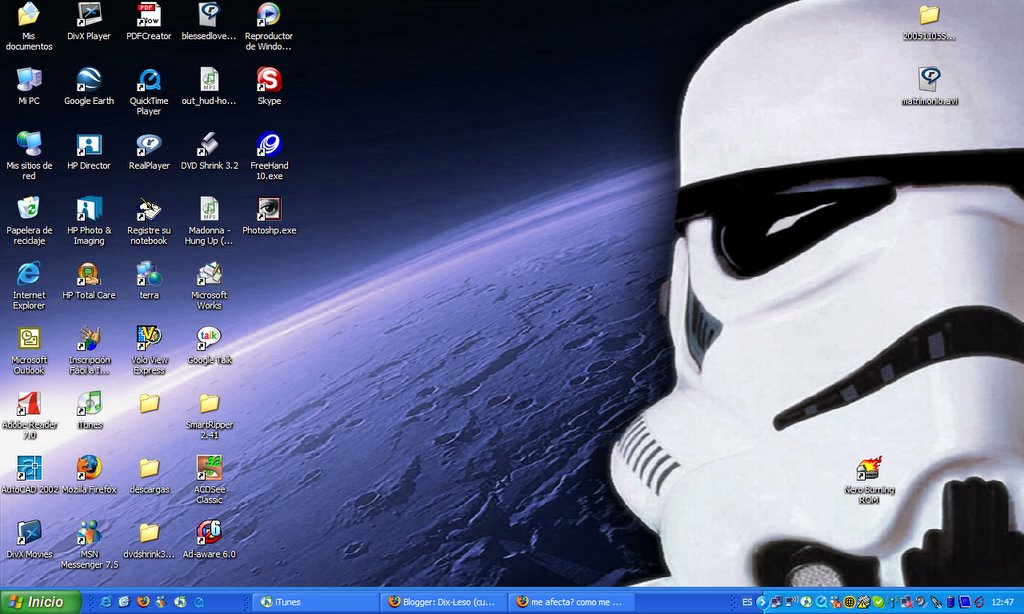1024x614 pixels.
Task: Open the Mis documentos desktop folder
Action: [x=29, y=16]
